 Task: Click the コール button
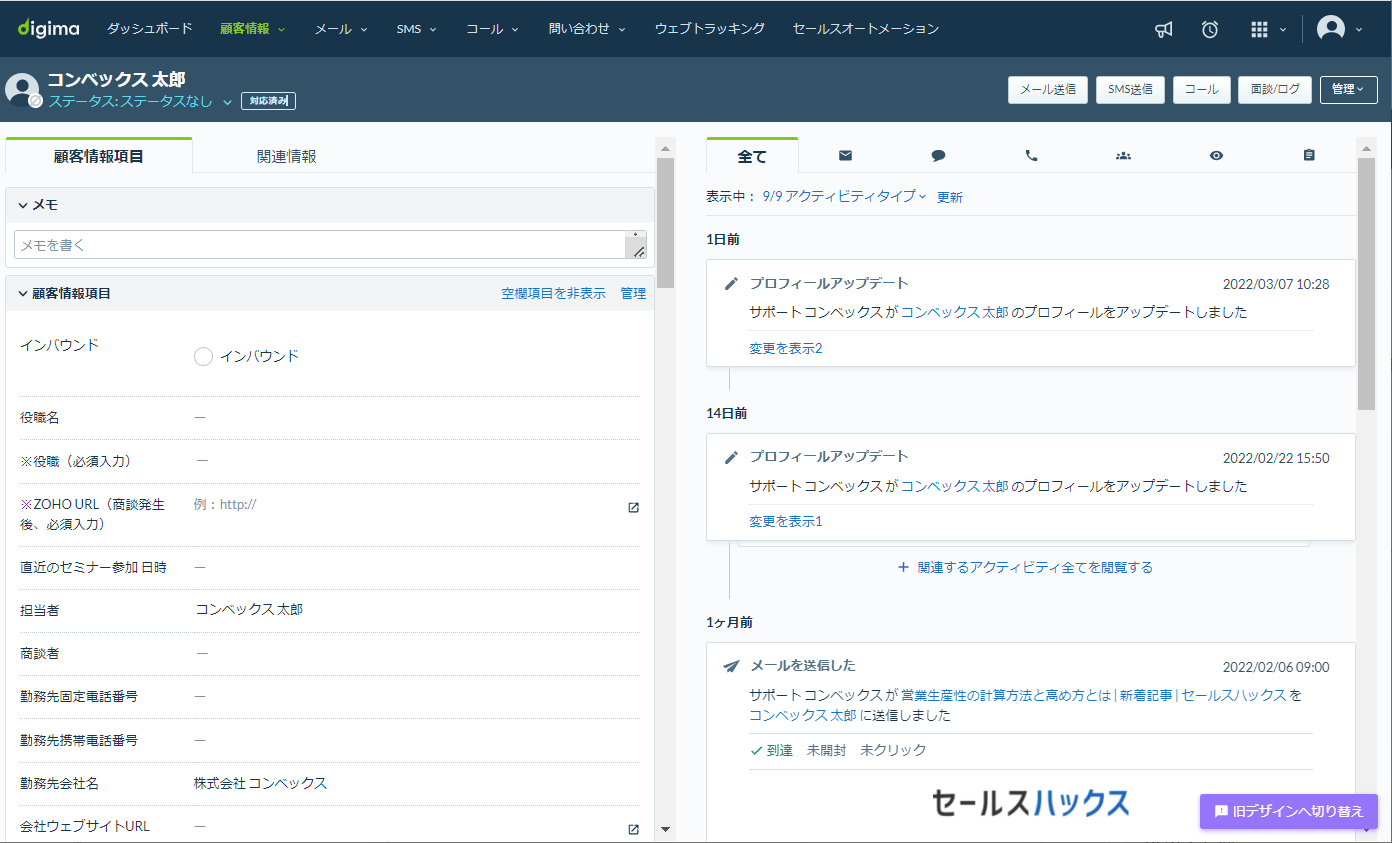click(x=1201, y=89)
